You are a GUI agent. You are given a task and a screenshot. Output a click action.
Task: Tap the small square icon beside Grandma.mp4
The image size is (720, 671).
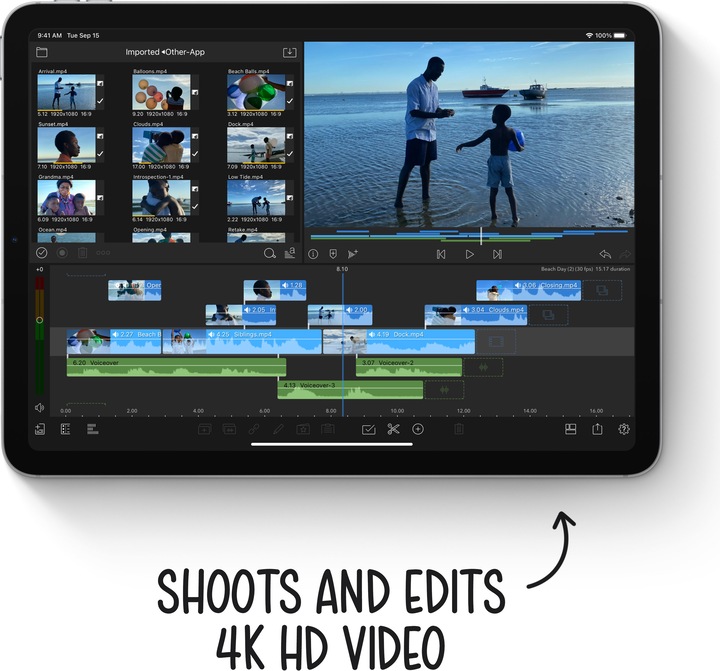click(100, 197)
